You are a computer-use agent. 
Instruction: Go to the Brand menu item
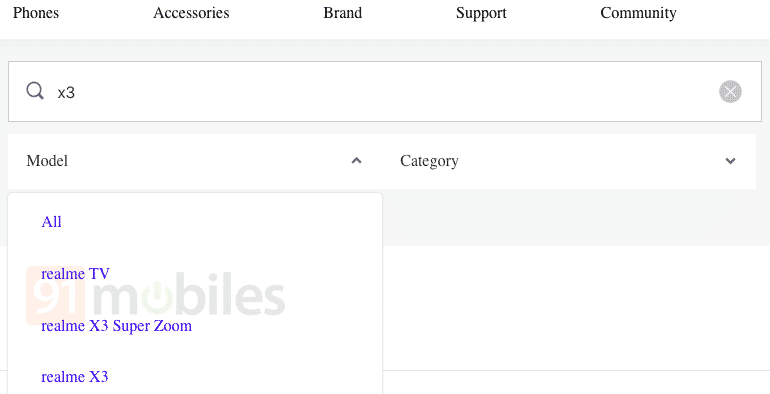[x=342, y=13]
